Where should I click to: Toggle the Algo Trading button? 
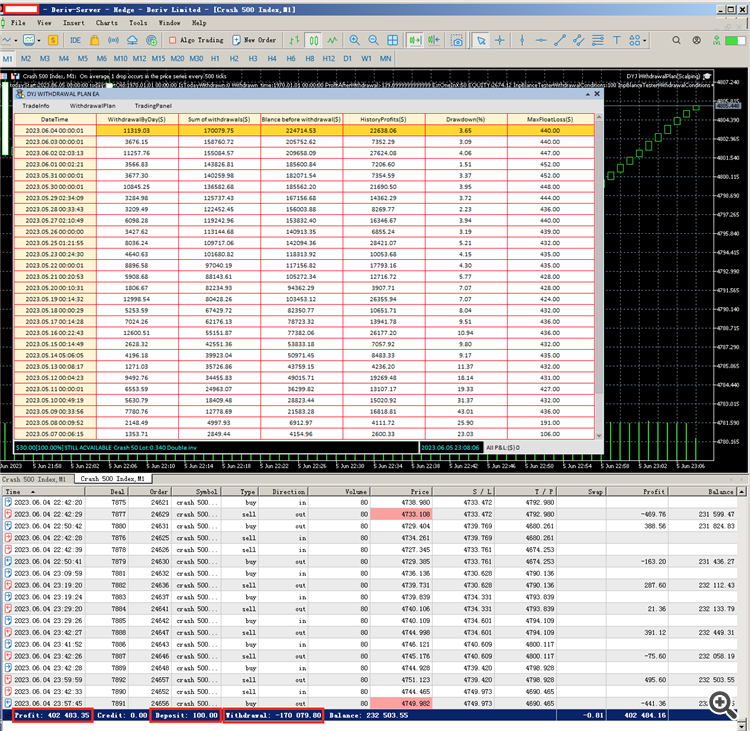[196, 40]
